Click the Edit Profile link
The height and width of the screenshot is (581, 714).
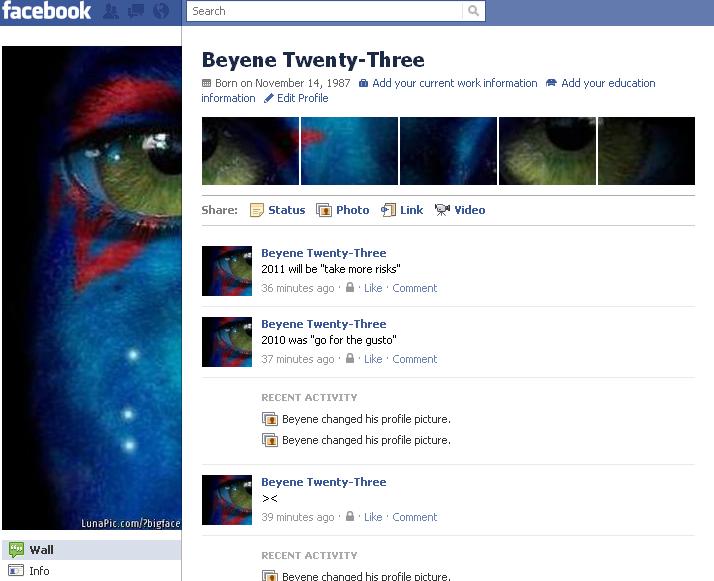302,98
